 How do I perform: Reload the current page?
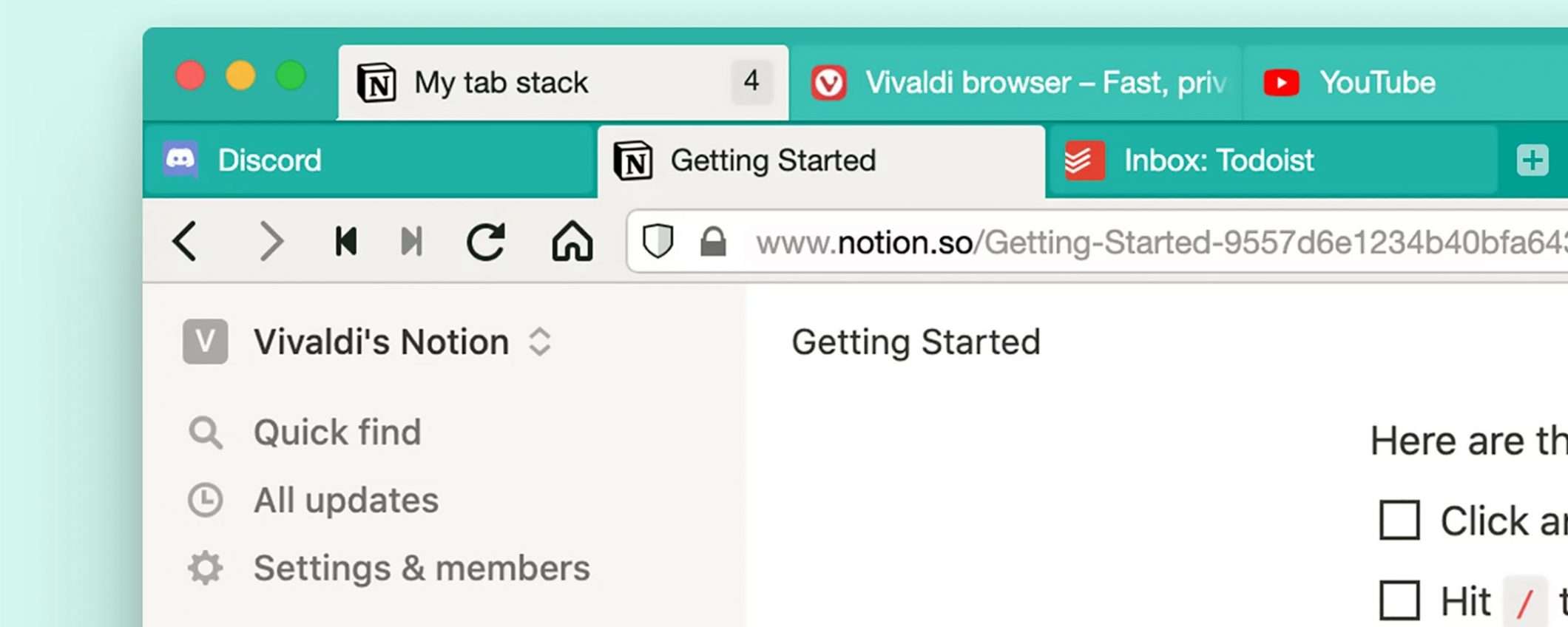coord(485,242)
